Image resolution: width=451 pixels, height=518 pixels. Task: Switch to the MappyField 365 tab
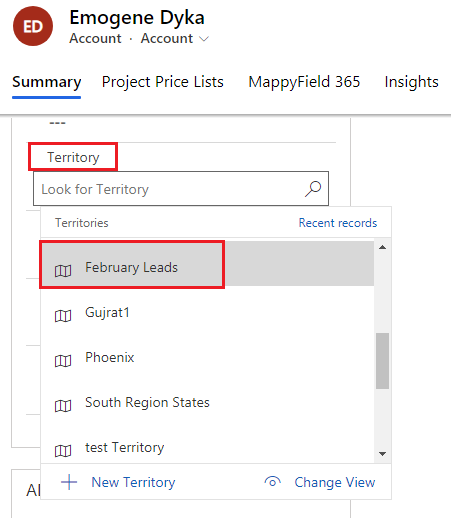pos(304,82)
